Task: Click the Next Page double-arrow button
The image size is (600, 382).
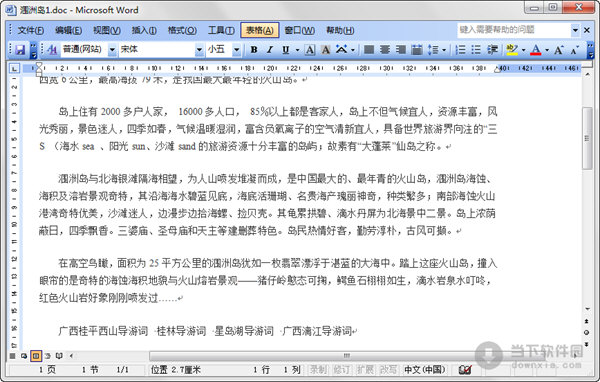Action: click(587, 344)
